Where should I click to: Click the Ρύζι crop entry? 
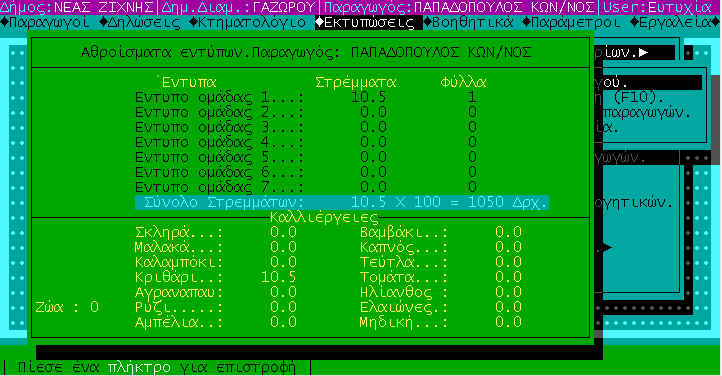(x=215, y=307)
